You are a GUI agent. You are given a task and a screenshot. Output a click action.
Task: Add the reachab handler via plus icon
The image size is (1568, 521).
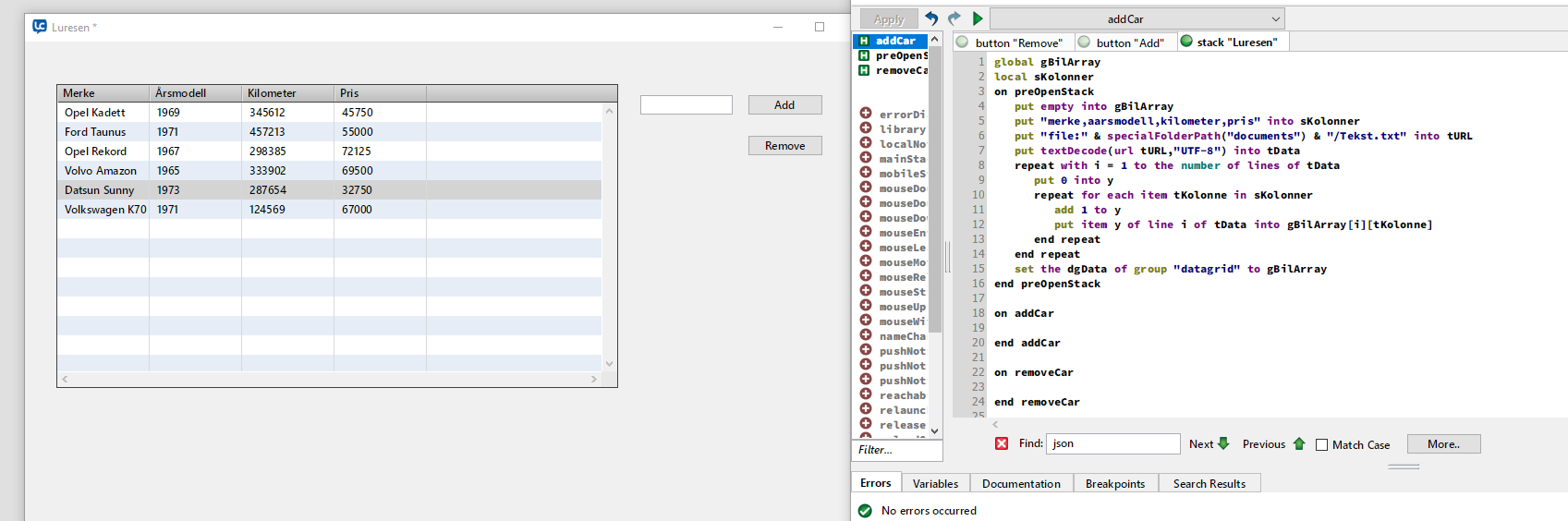pos(866,394)
